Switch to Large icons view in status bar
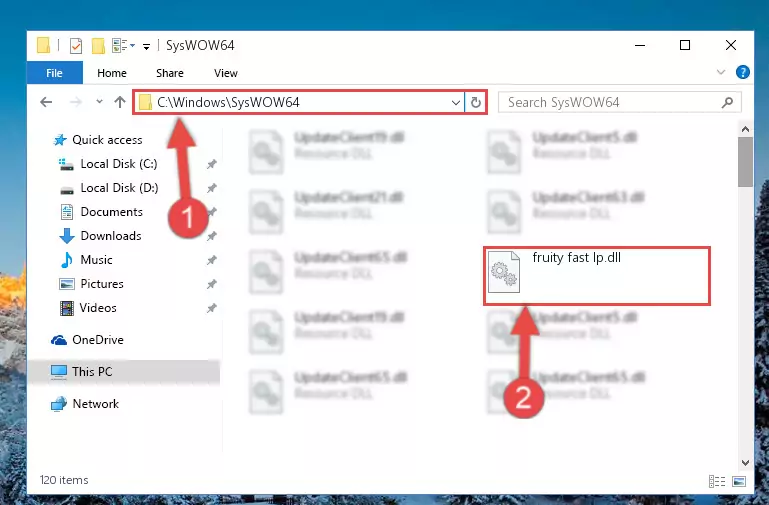 [x=739, y=481]
